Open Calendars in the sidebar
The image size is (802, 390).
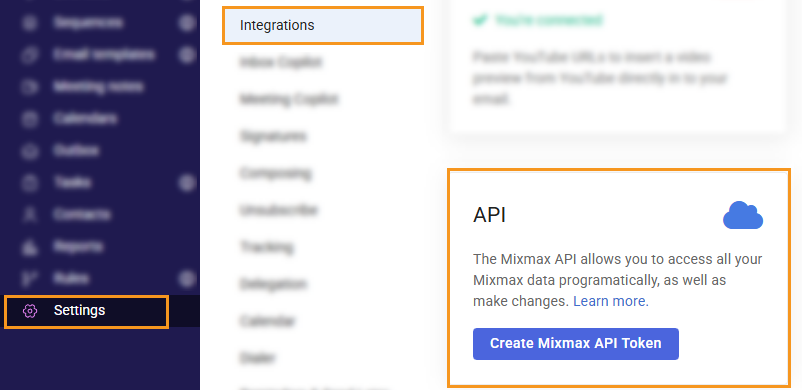[x=85, y=118]
